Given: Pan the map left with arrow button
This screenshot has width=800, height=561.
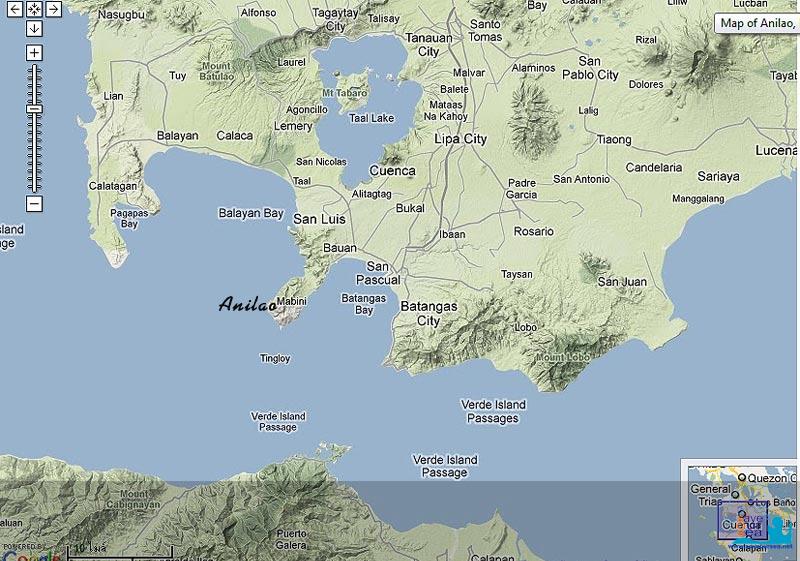Looking at the screenshot, I should 15,9.
